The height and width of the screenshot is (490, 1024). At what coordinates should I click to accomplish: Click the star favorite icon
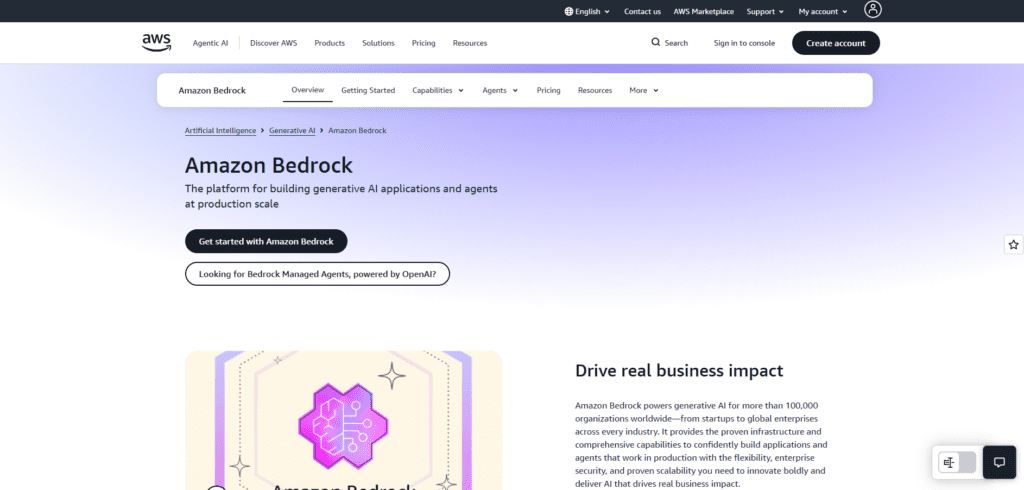point(1014,244)
